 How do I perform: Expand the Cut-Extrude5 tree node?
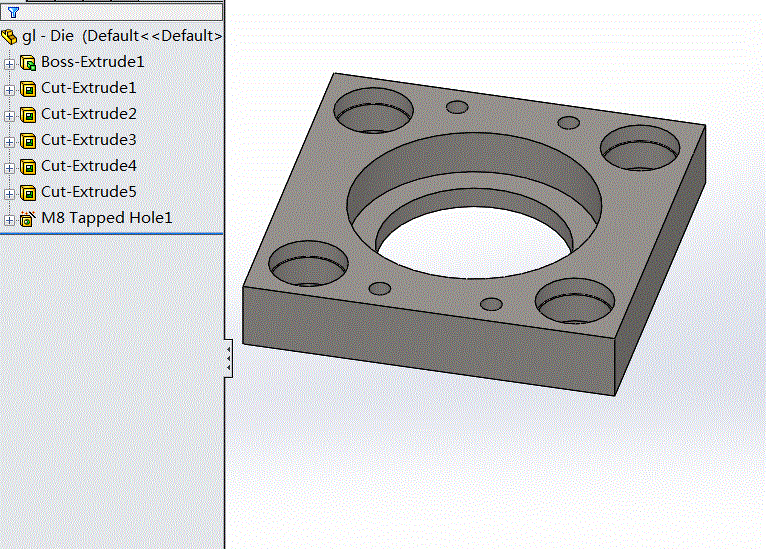tap(9, 194)
